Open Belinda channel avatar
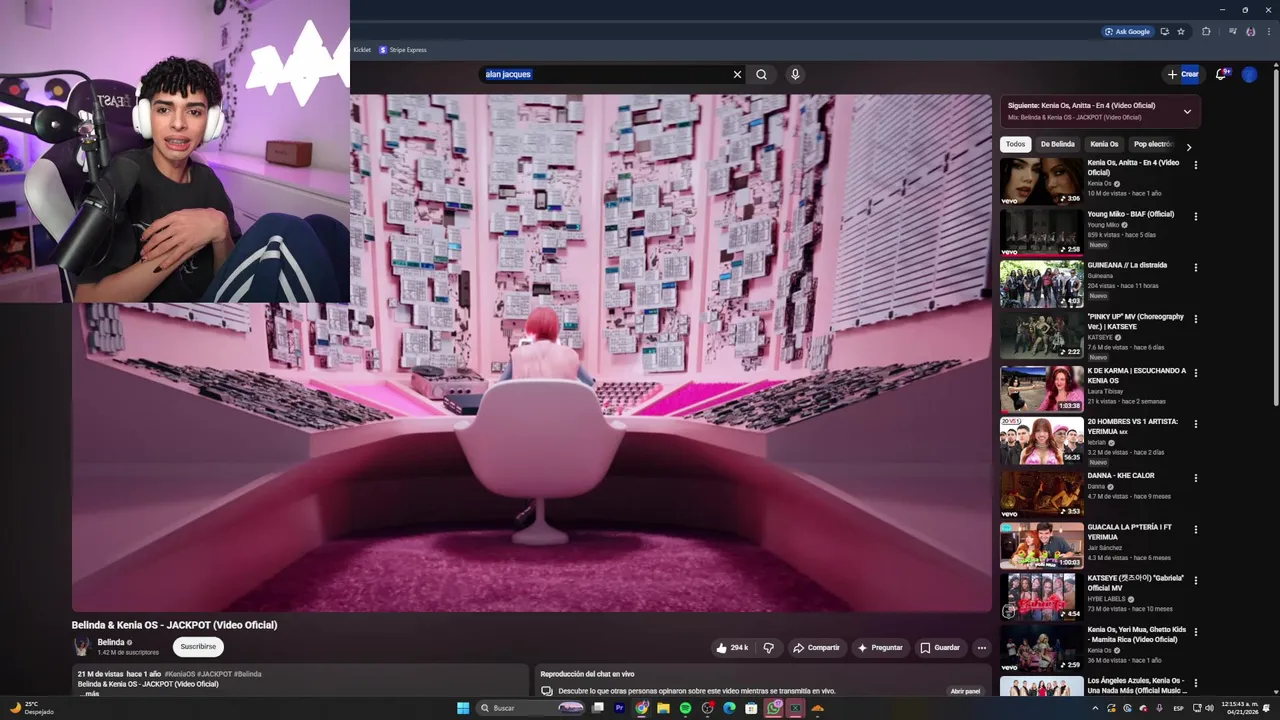The width and height of the screenshot is (1280, 720). point(81,646)
